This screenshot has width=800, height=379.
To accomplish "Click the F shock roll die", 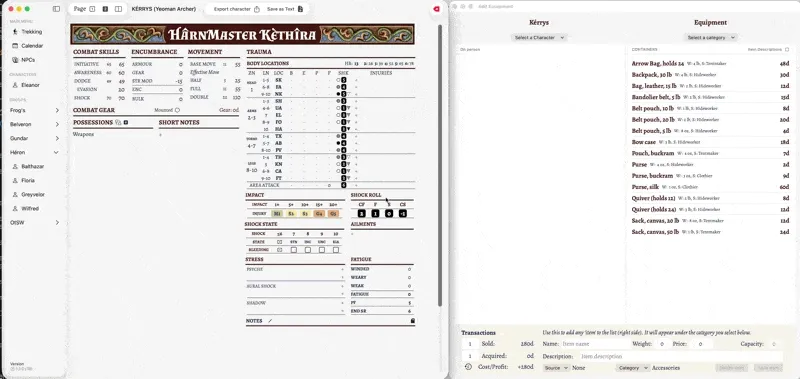I will click(x=376, y=213).
